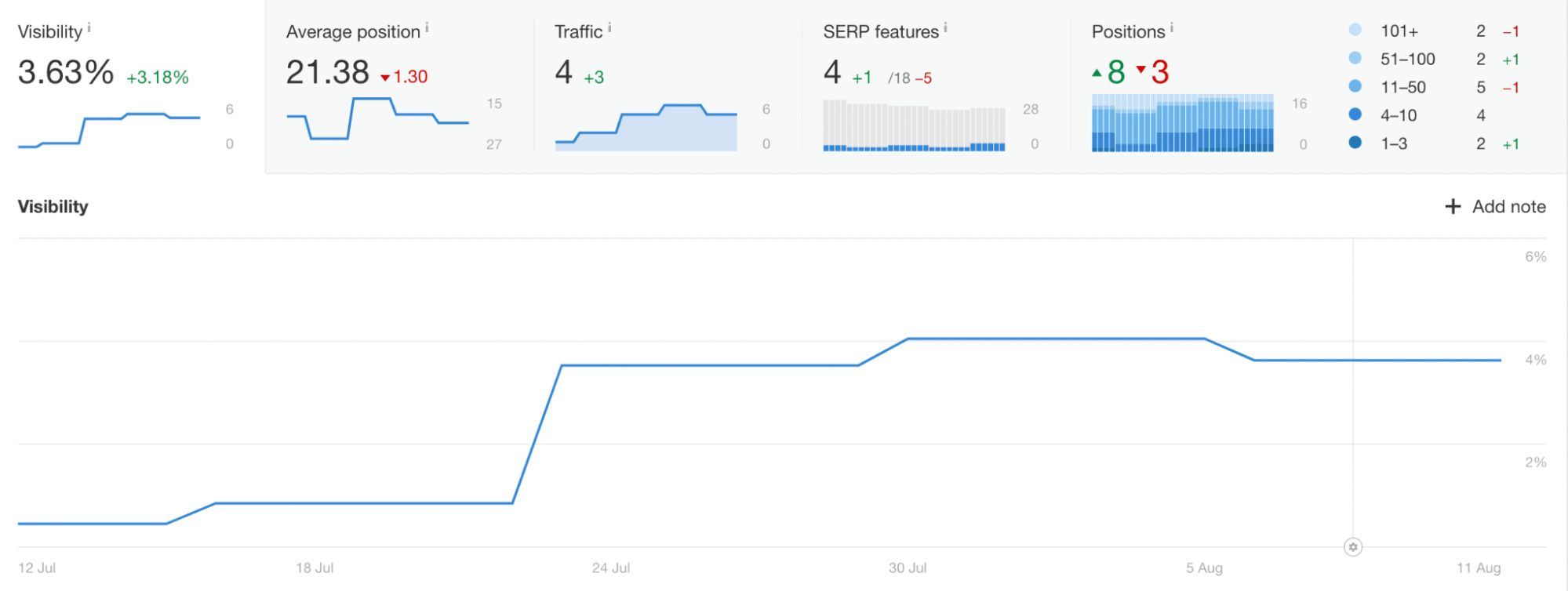This screenshot has width=1568, height=591.
Task: Click the Add note button
Action: point(1495,206)
